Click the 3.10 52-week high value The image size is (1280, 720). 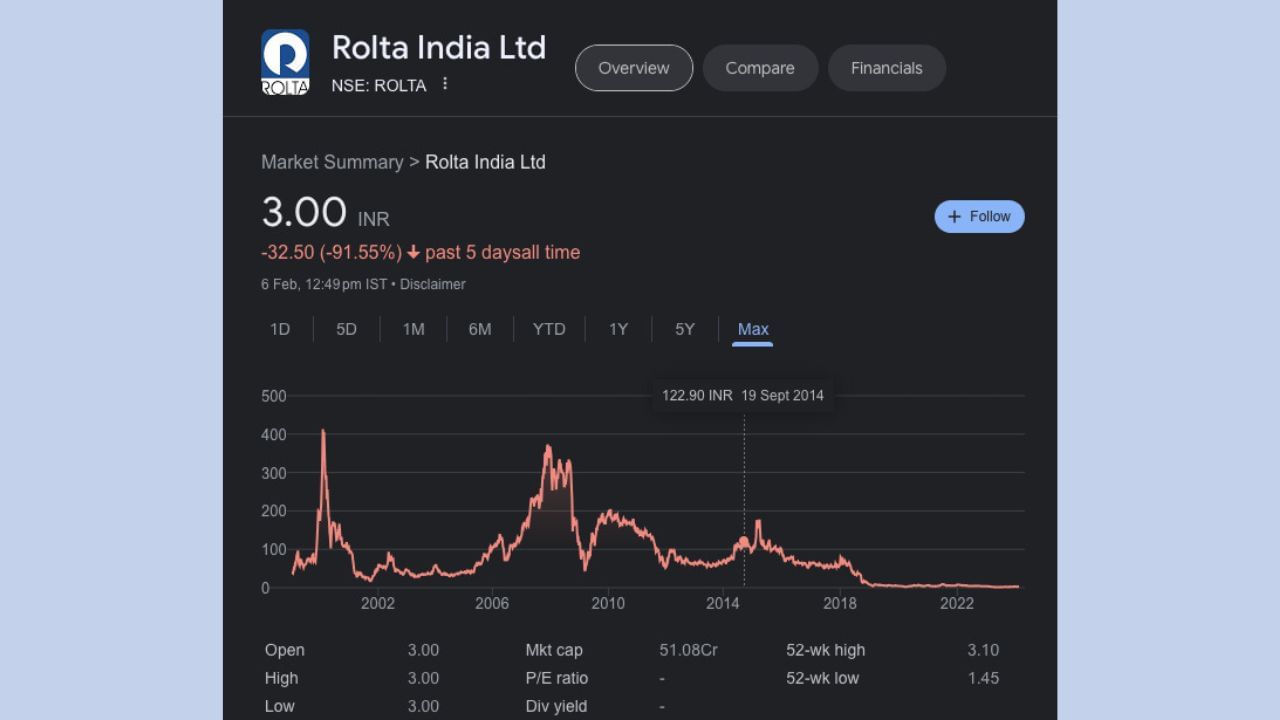pyautogui.click(x=983, y=650)
